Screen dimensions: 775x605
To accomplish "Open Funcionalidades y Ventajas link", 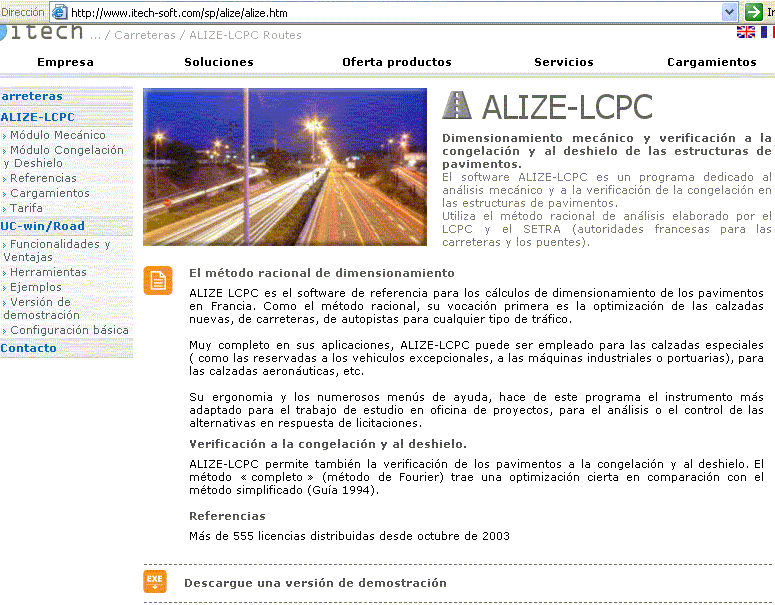I will click(56, 251).
